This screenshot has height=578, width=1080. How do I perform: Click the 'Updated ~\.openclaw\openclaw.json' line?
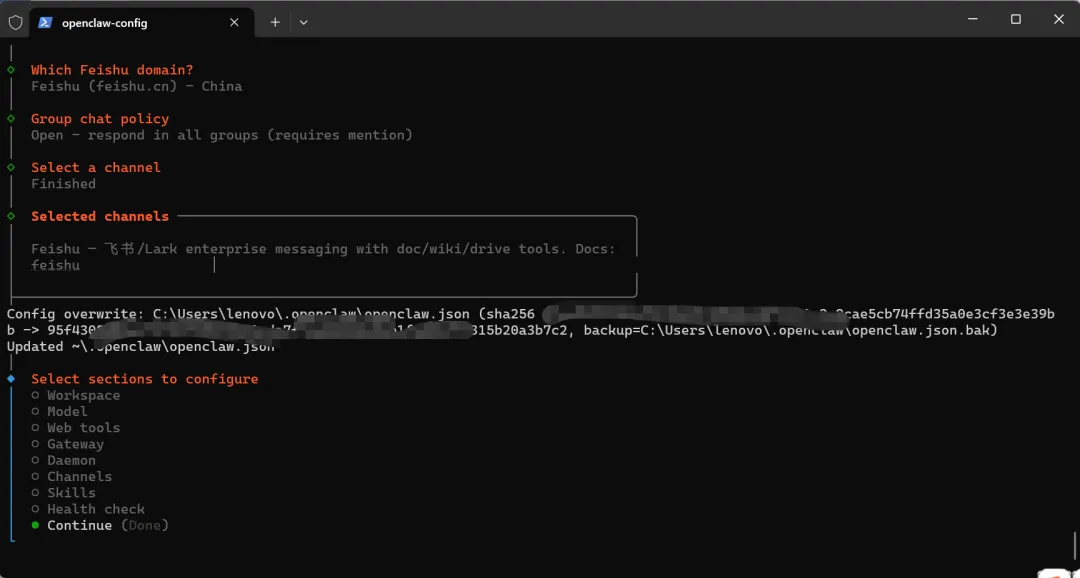[141, 347]
